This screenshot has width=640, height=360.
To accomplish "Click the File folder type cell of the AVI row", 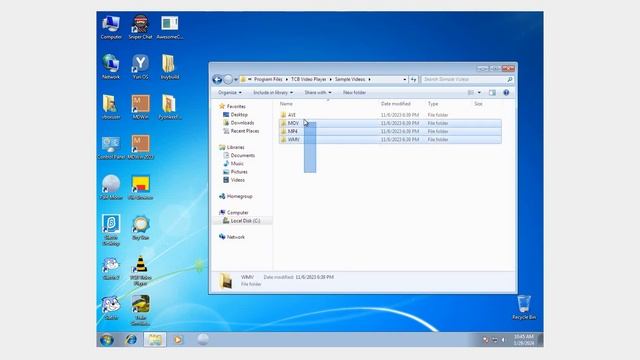I will point(438,115).
